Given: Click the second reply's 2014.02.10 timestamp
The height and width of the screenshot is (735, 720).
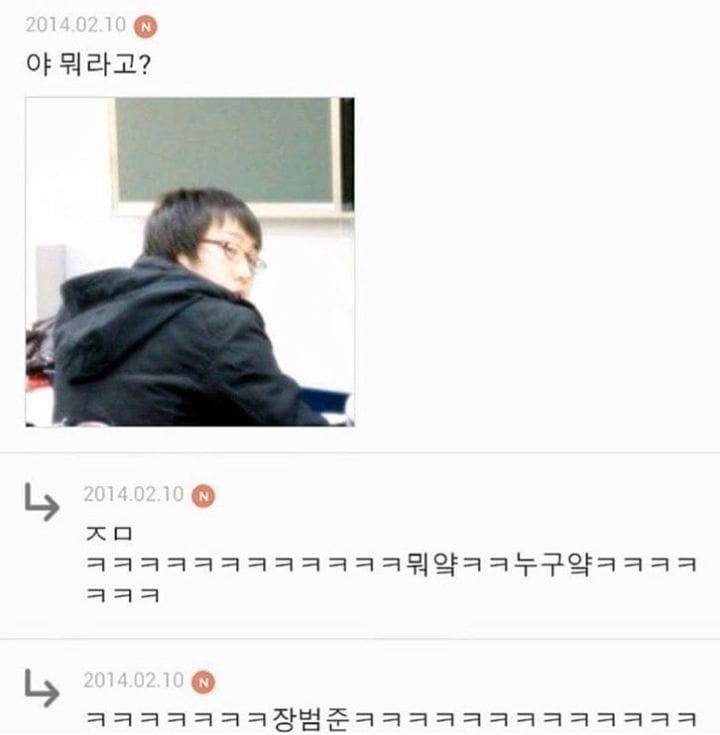Looking at the screenshot, I should point(134,680).
